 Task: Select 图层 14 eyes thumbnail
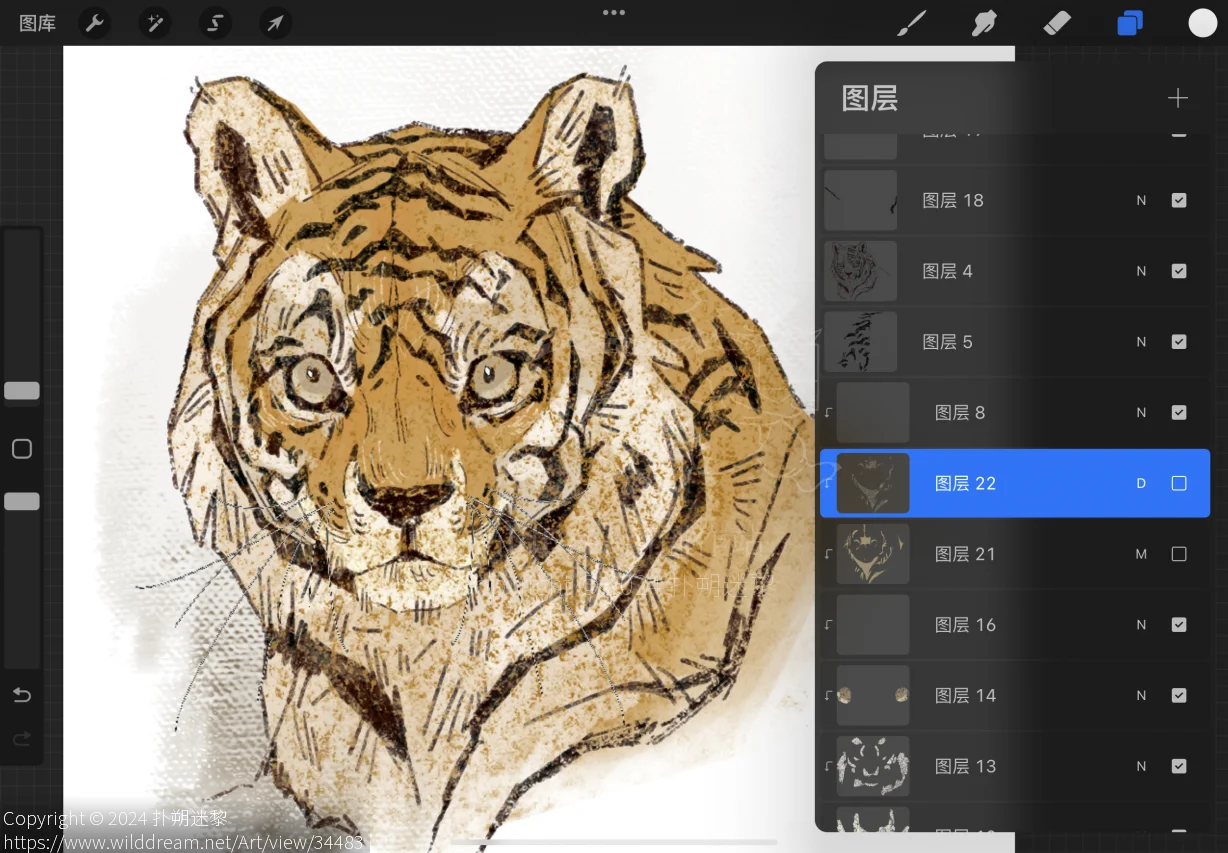click(873, 695)
